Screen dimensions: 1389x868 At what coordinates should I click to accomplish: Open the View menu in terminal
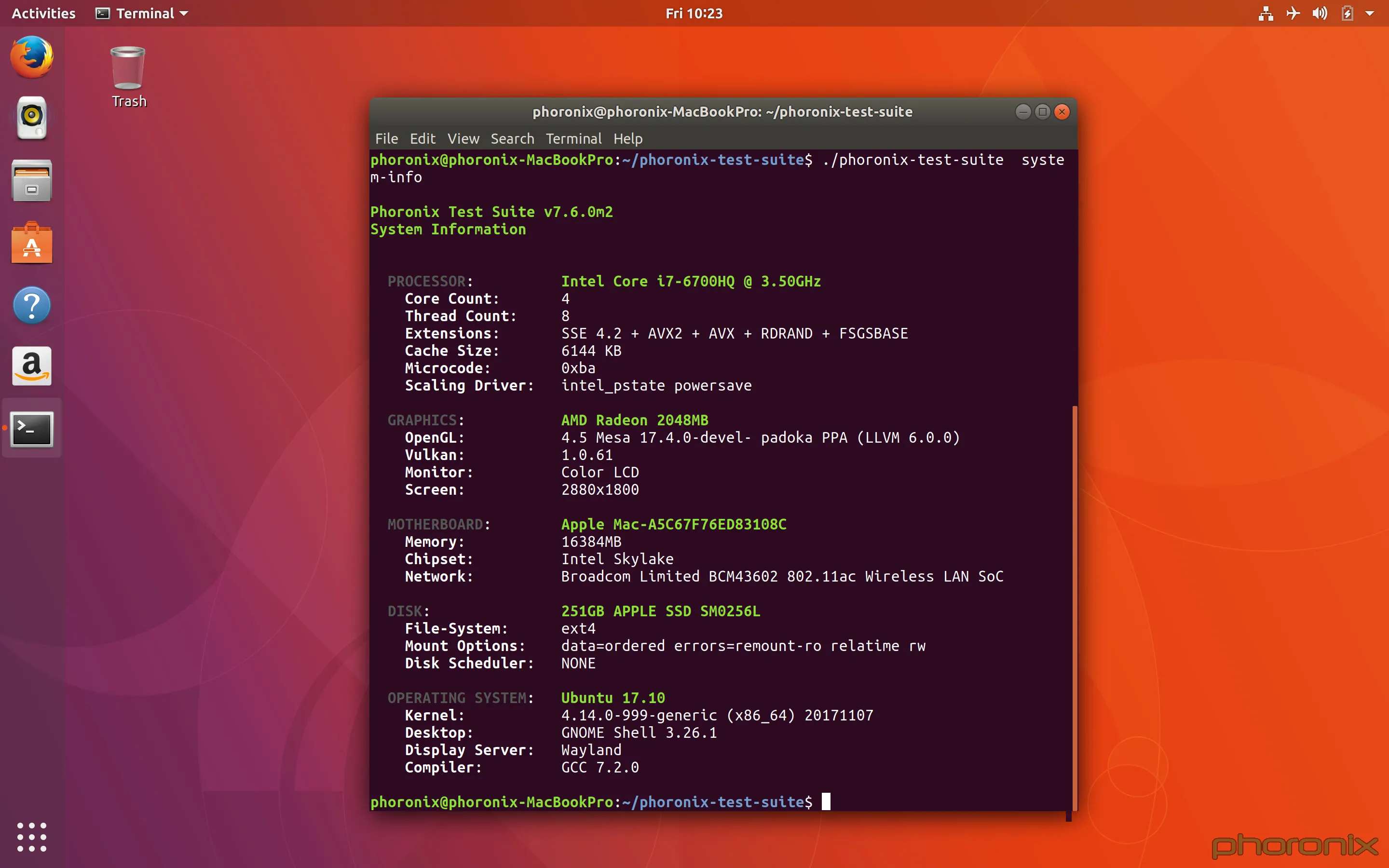pos(463,138)
